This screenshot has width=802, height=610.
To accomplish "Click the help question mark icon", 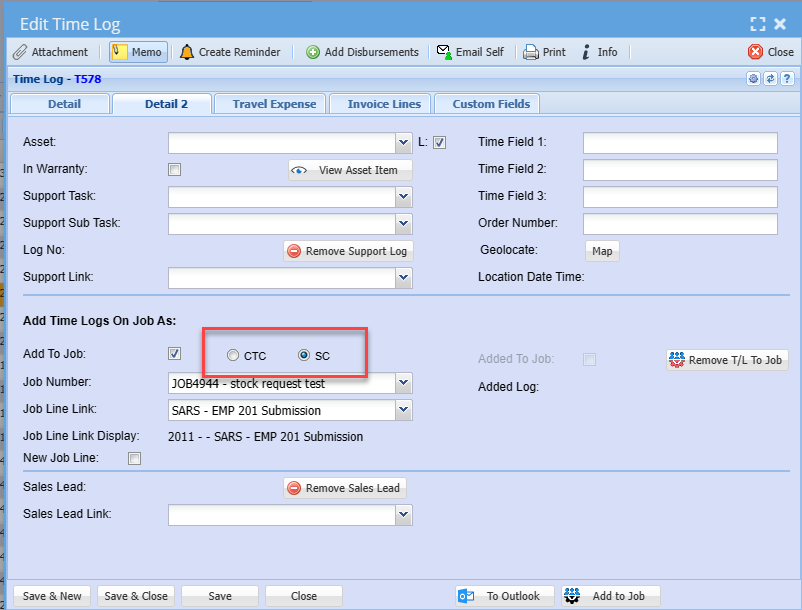I will tap(787, 78).
